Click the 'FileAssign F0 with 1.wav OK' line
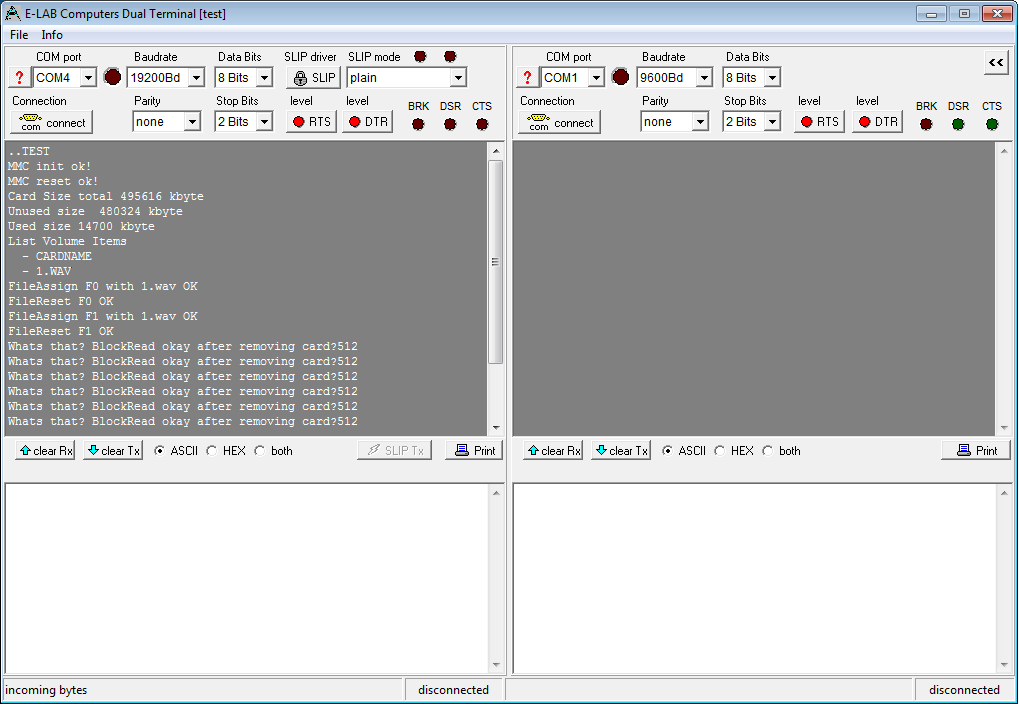Viewport: 1019px width, 704px height. tap(103, 286)
